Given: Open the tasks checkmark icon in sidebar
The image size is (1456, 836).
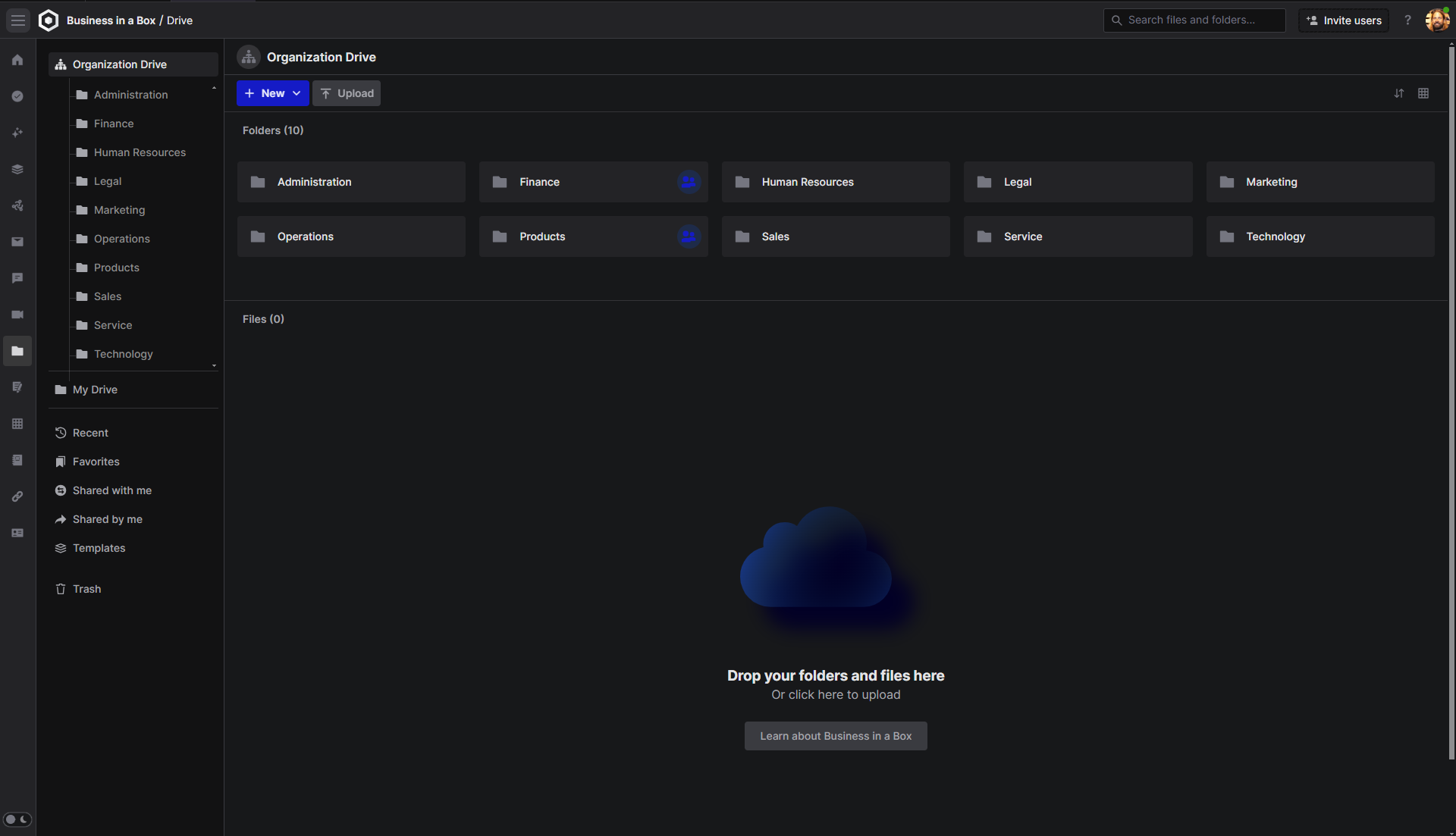Looking at the screenshot, I should click(x=17, y=96).
